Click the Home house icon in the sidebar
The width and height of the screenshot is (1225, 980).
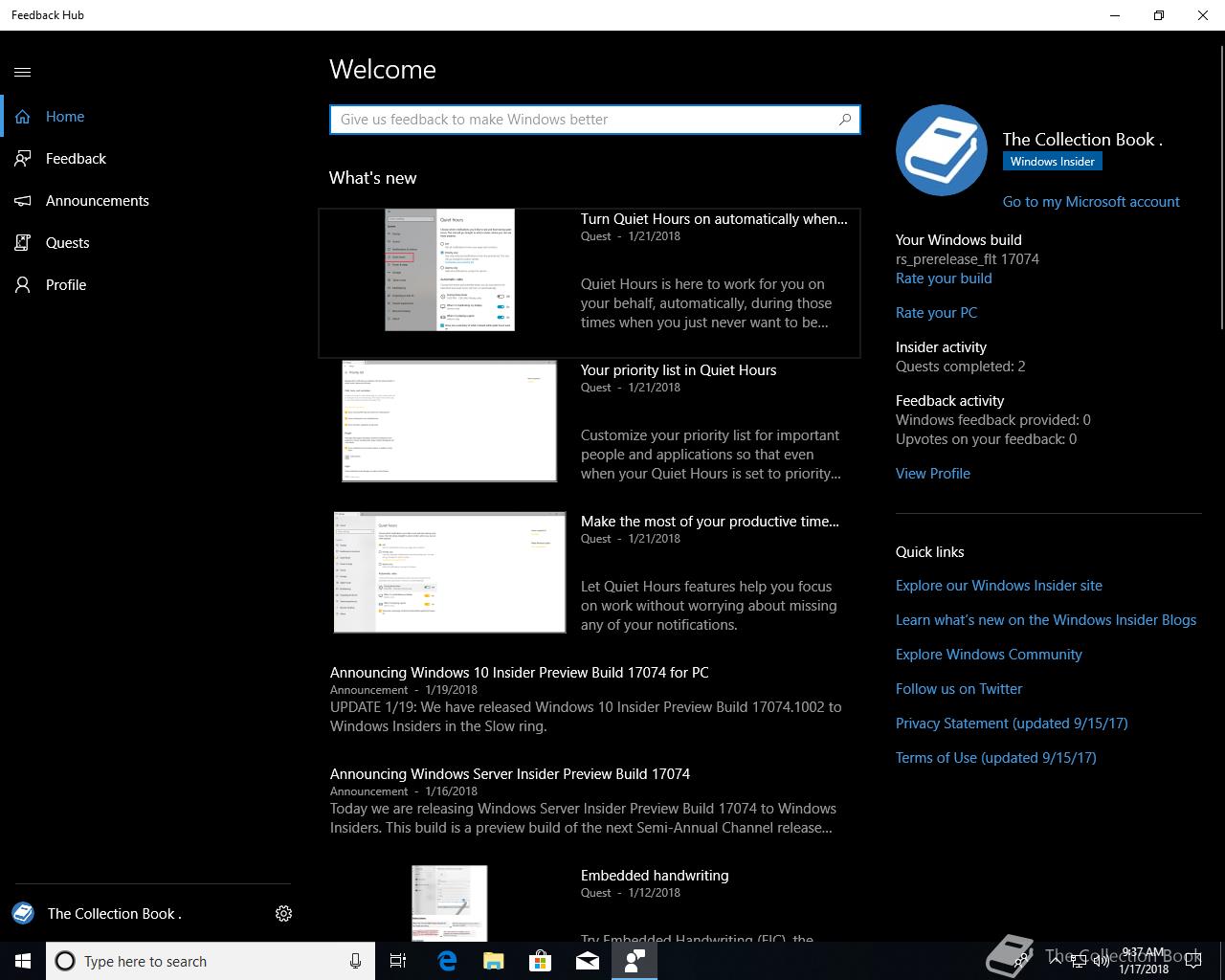pyautogui.click(x=23, y=117)
